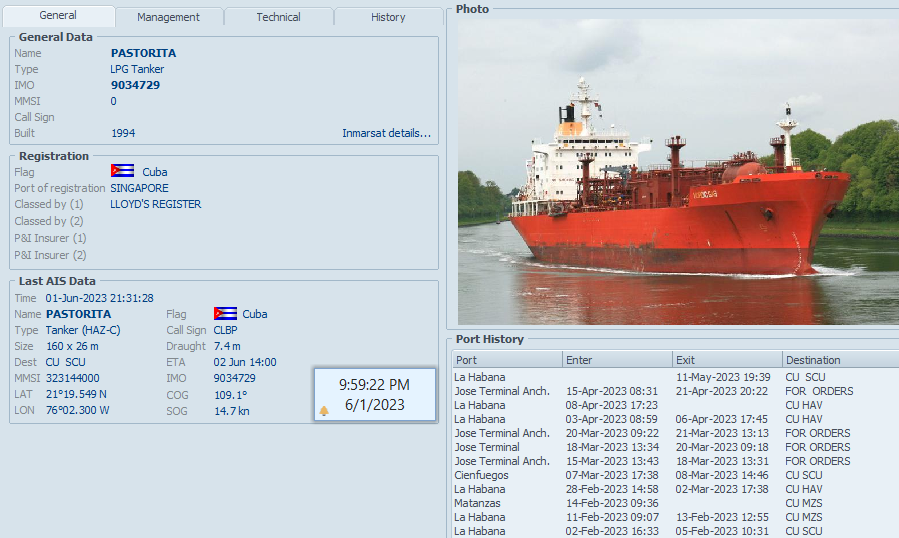Open the Management tab
This screenshot has width=899, height=538.
pyautogui.click(x=168, y=17)
